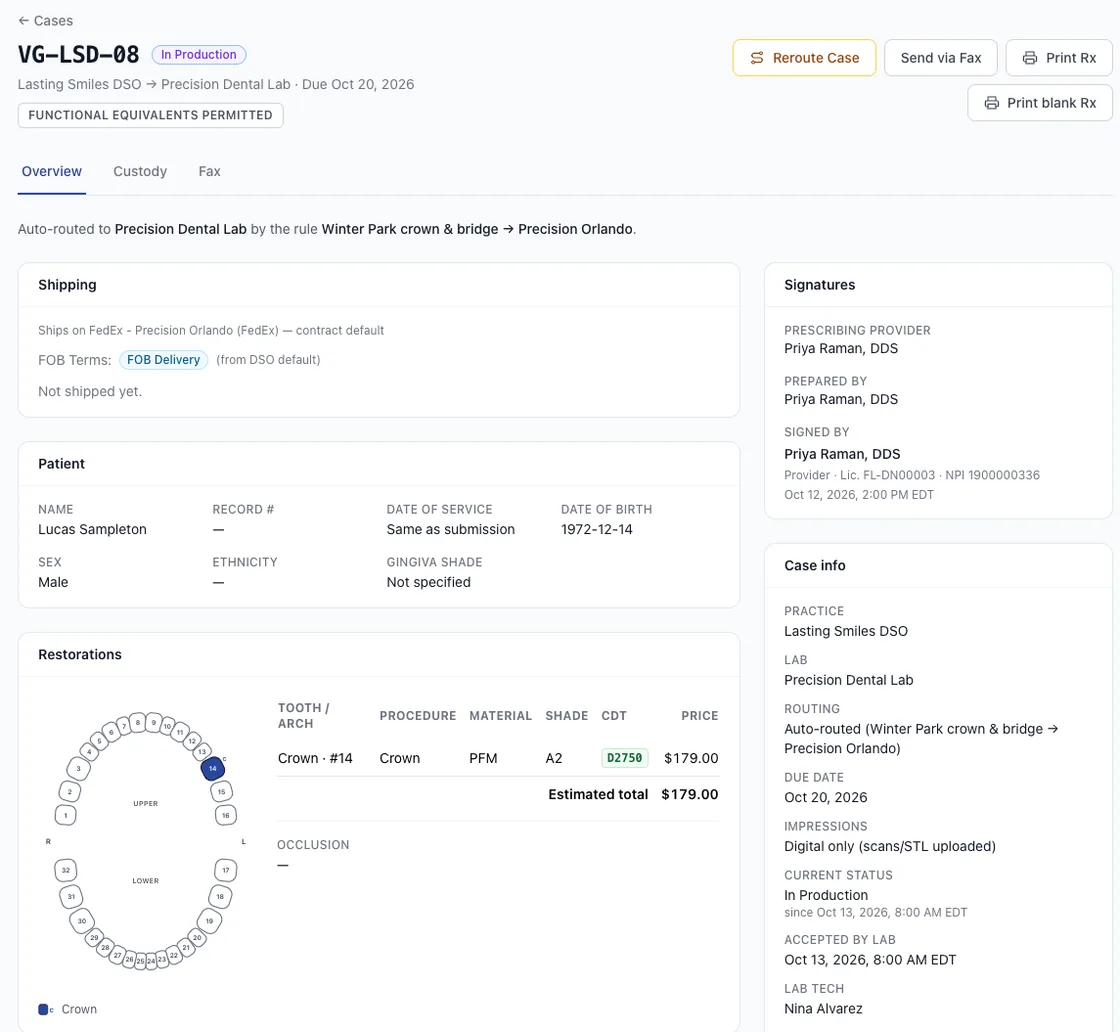Image resolution: width=1120 pixels, height=1032 pixels.
Task: Click the Functional Equivalents Permitted tag
Action: 151,115
